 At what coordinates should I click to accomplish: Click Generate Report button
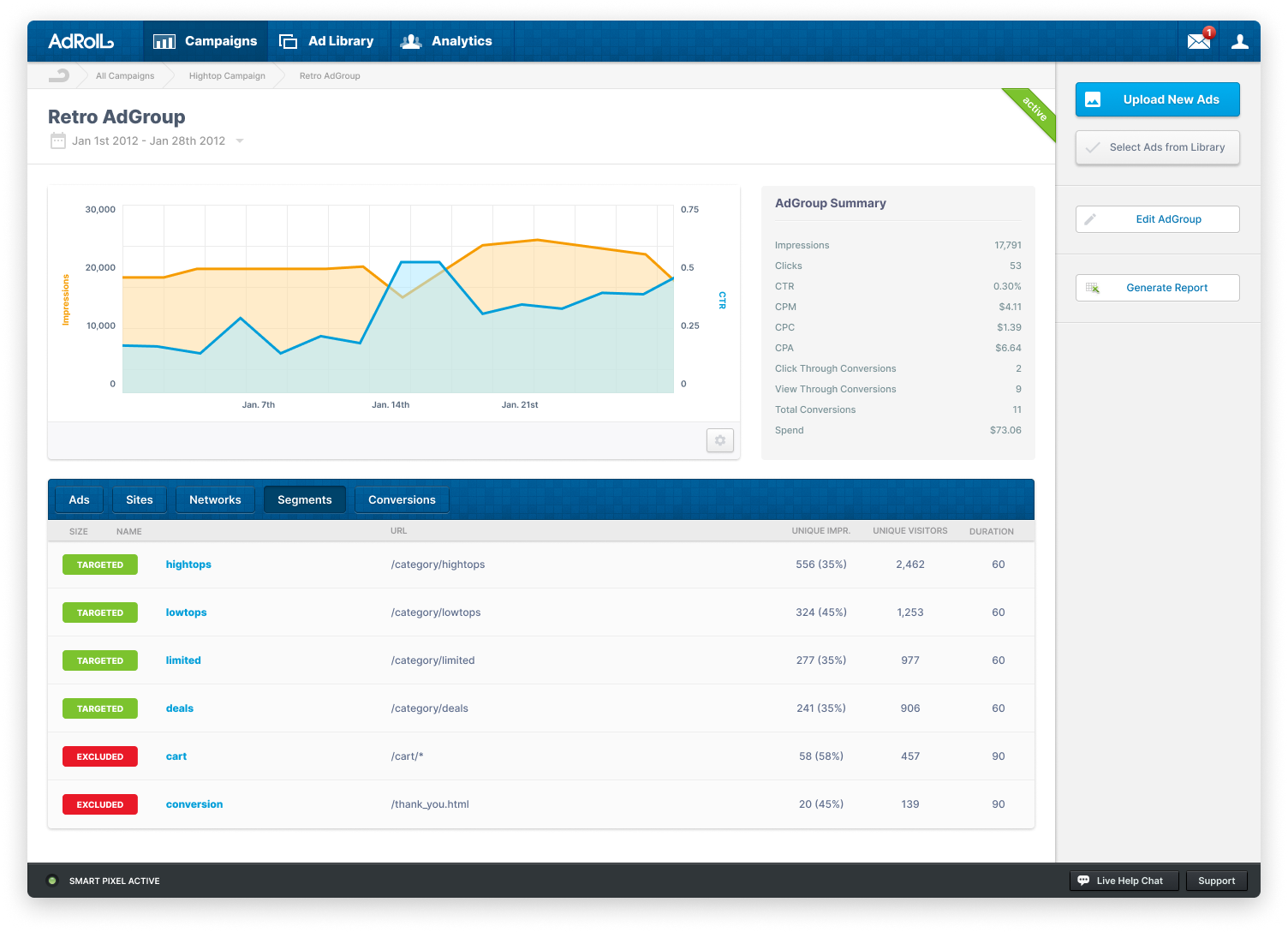pyautogui.click(x=1157, y=288)
